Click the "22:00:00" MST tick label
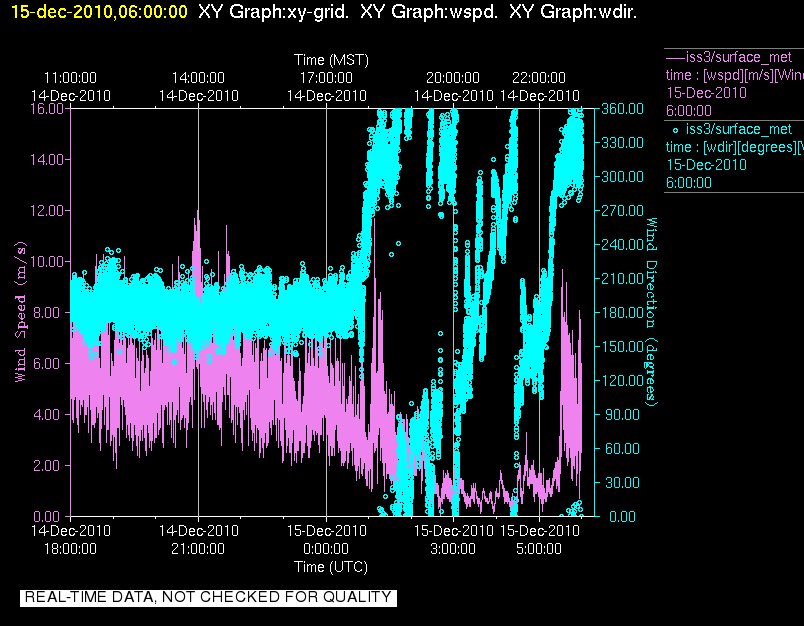Viewport: 804px width, 626px height. tap(539, 78)
